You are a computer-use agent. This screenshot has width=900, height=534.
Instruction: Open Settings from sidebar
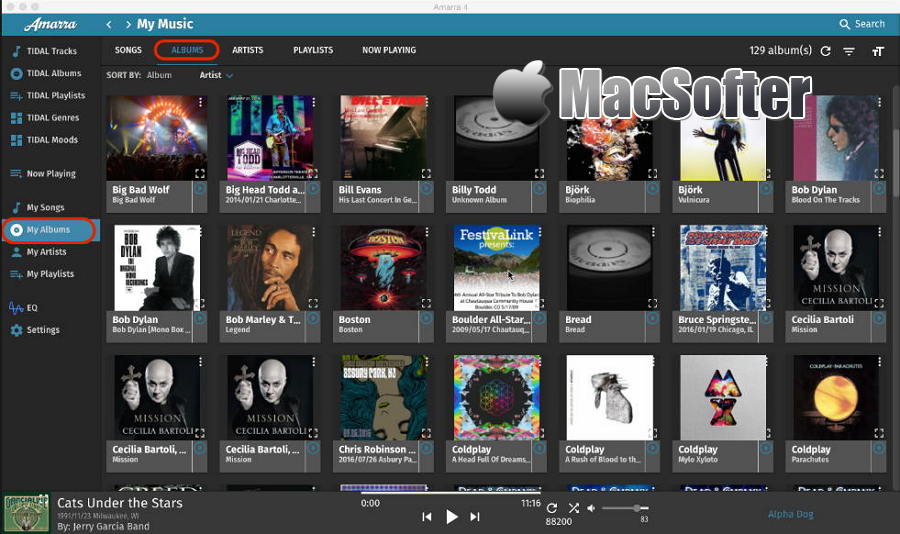pos(35,330)
